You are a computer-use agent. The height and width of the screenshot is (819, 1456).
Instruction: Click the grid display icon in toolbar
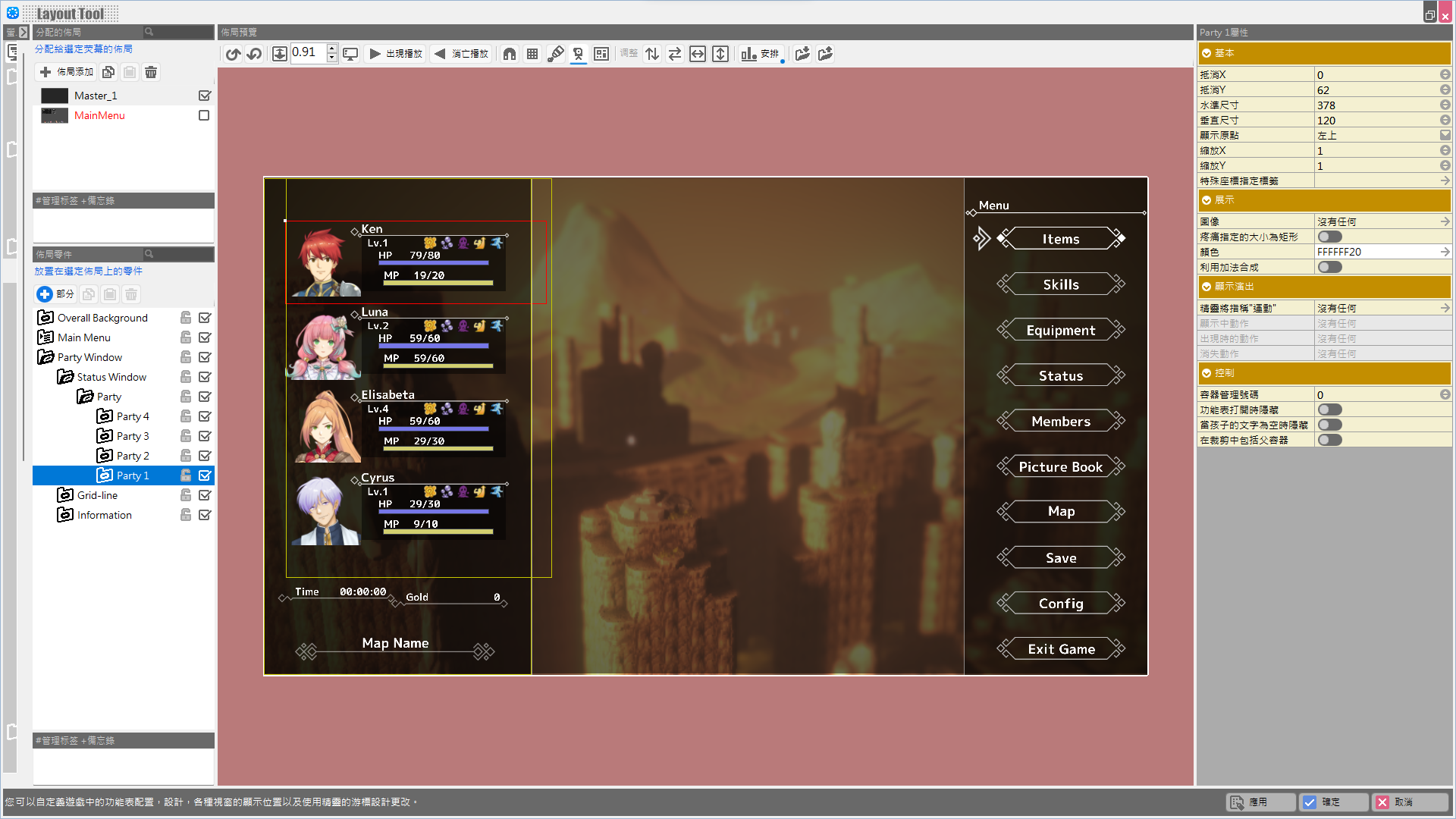click(x=532, y=54)
